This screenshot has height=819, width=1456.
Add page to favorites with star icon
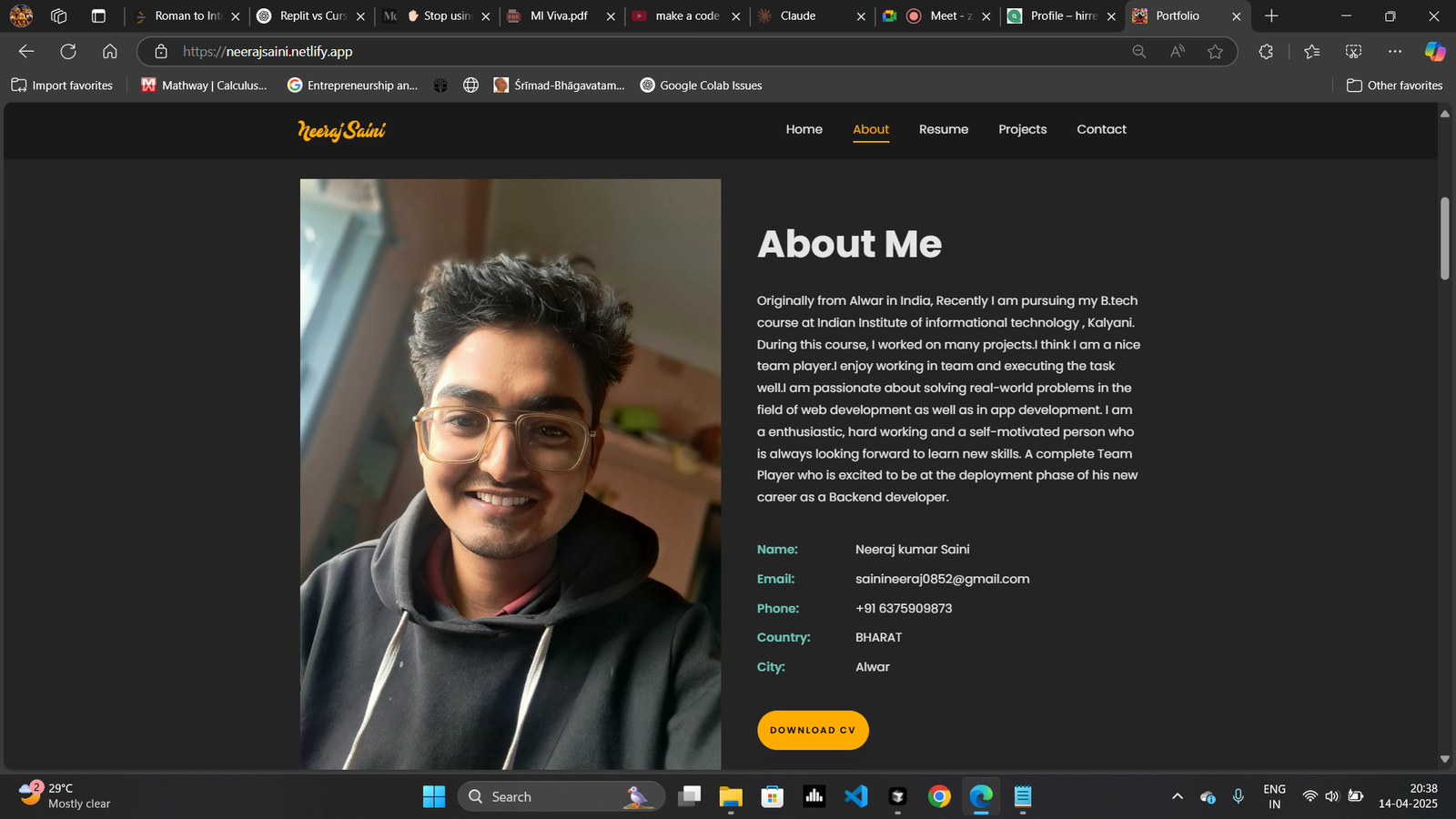[x=1215, y=52]
